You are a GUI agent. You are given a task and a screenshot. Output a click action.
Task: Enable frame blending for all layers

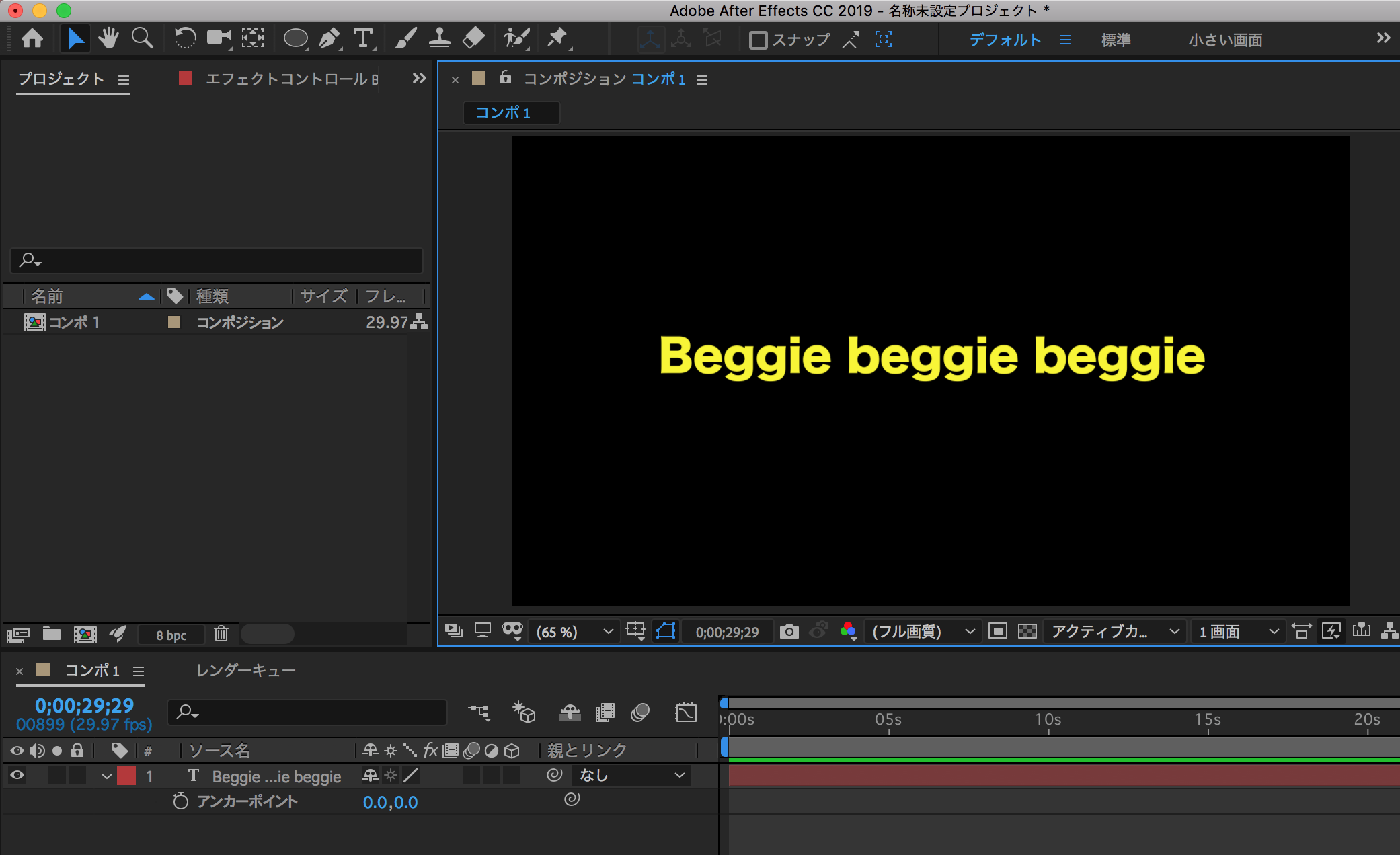coord(605,712)
